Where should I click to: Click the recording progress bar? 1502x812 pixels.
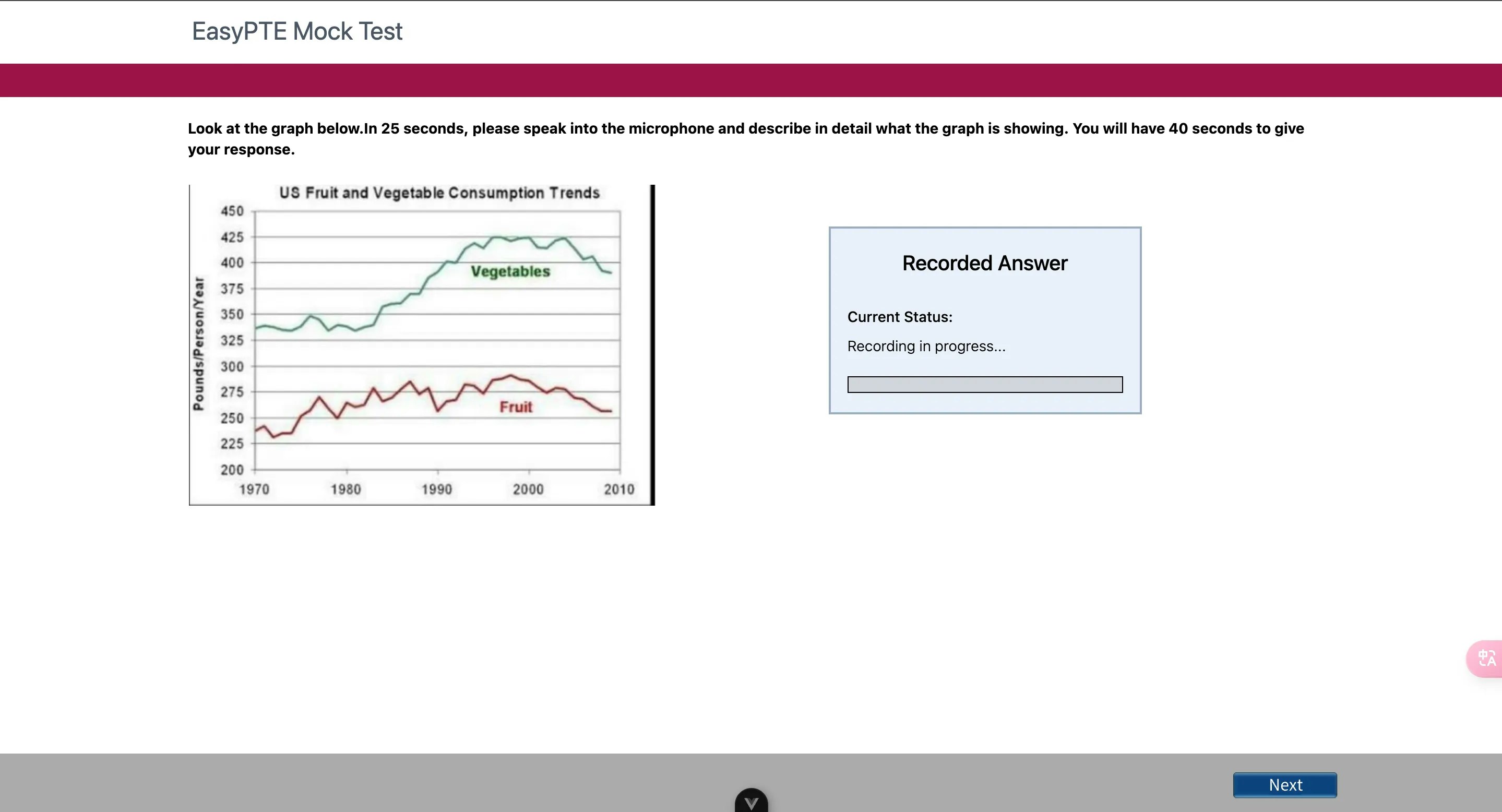click(x=984, y=384)
